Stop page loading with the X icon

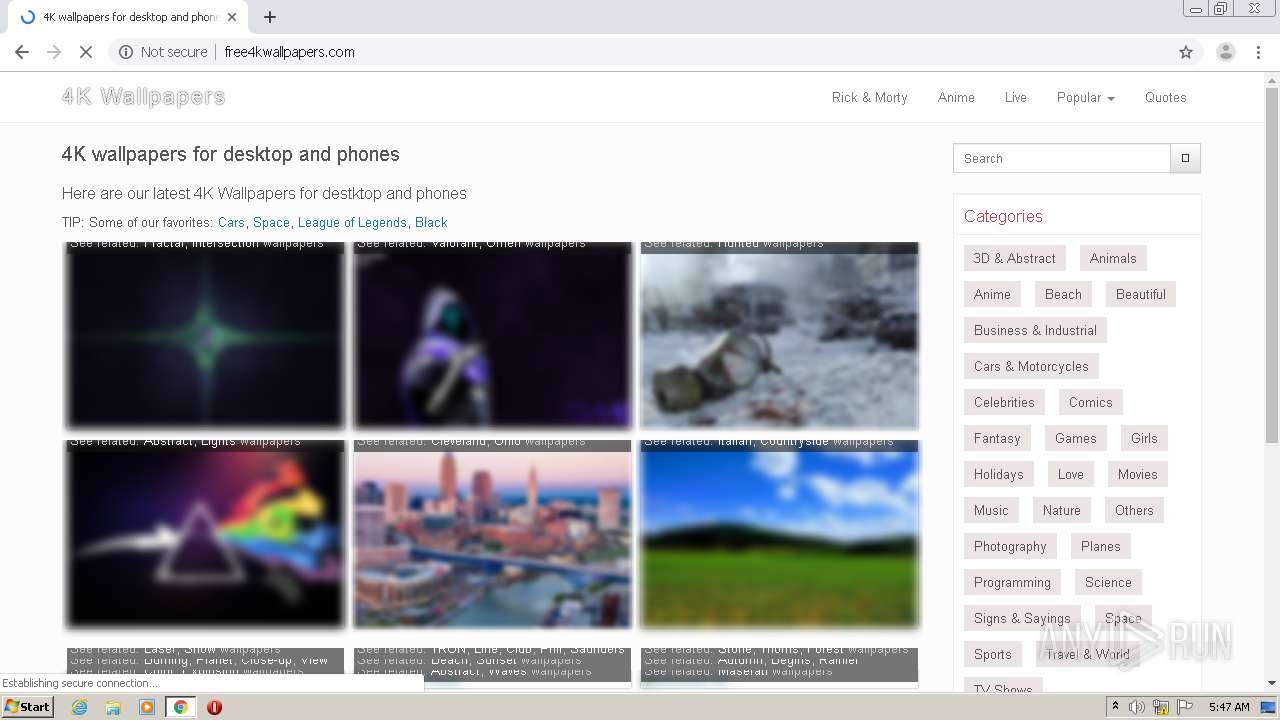(x=86, y=52)
